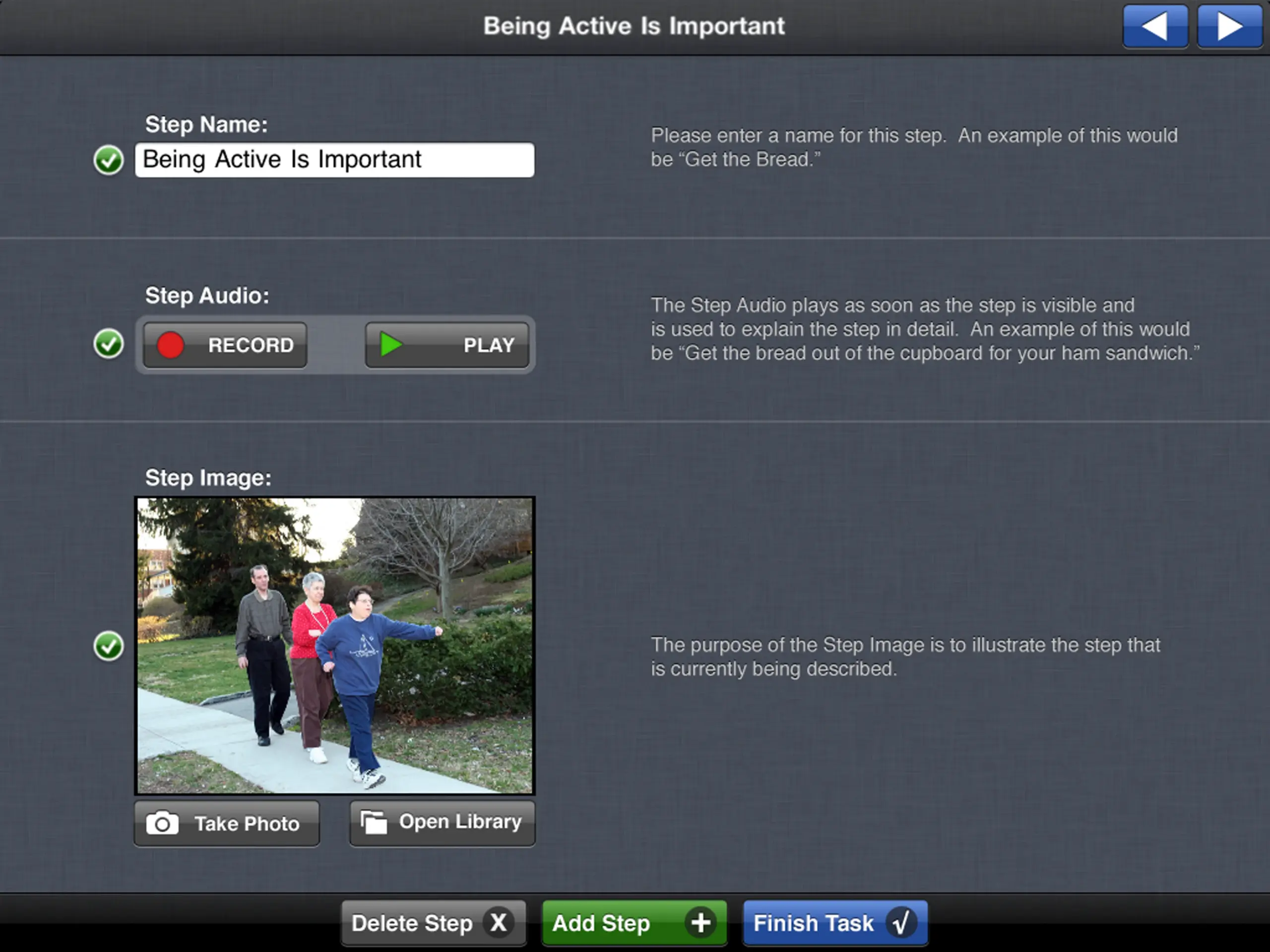Play the recorded step audio

[x=446, y=345]
